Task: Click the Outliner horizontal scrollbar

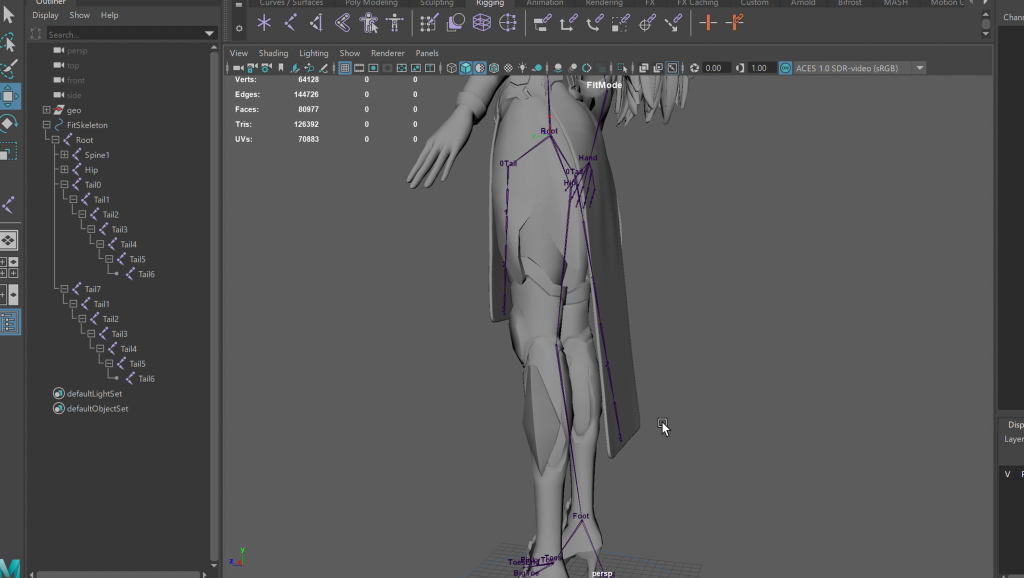Action: tap(118, 575)
